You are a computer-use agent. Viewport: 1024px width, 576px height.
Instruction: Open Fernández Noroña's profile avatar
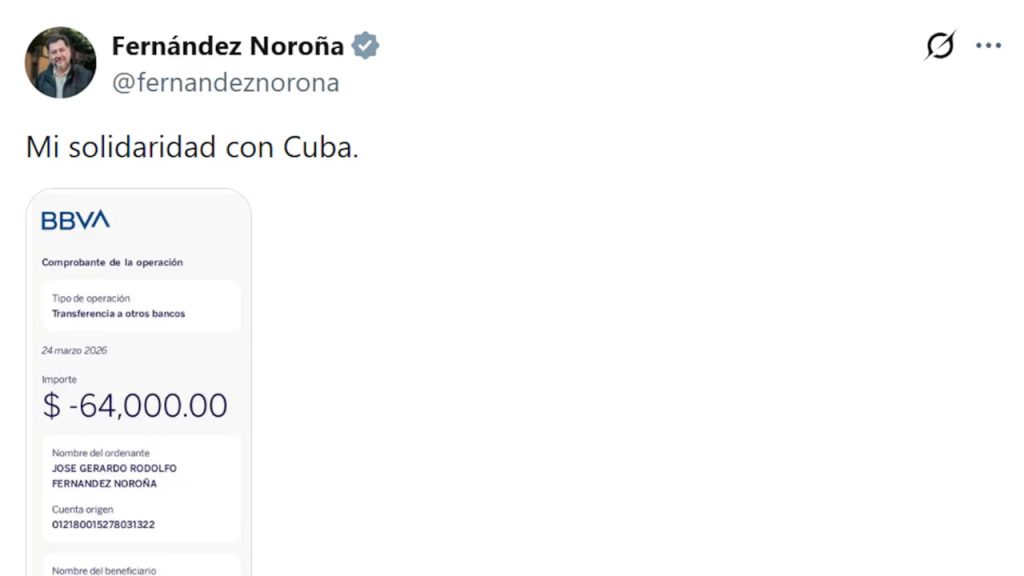pyautogui.click(x=60, y=63)
